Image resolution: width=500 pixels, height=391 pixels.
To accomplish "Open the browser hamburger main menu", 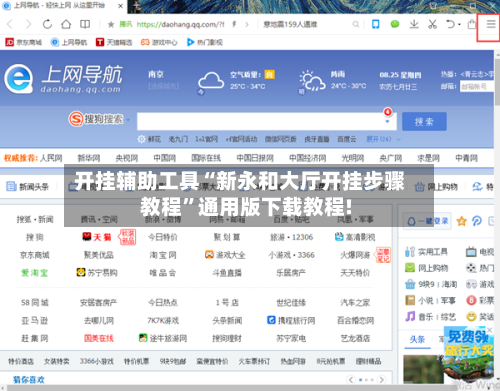I will (491, 24).
